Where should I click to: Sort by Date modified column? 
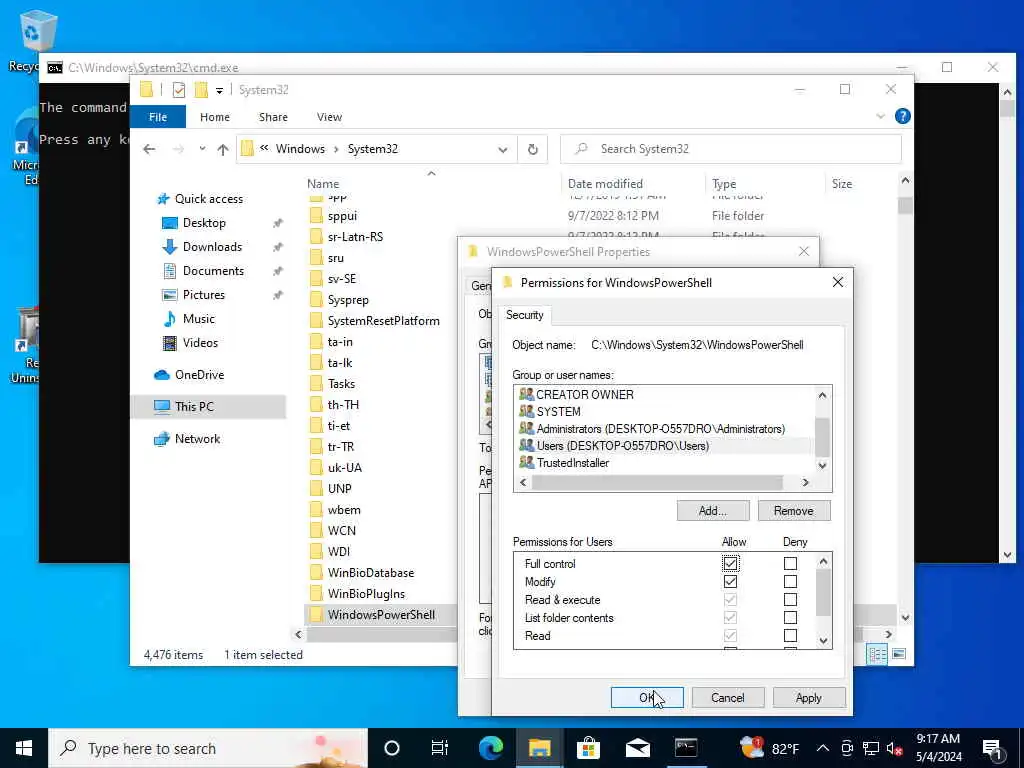click(605, 184)
